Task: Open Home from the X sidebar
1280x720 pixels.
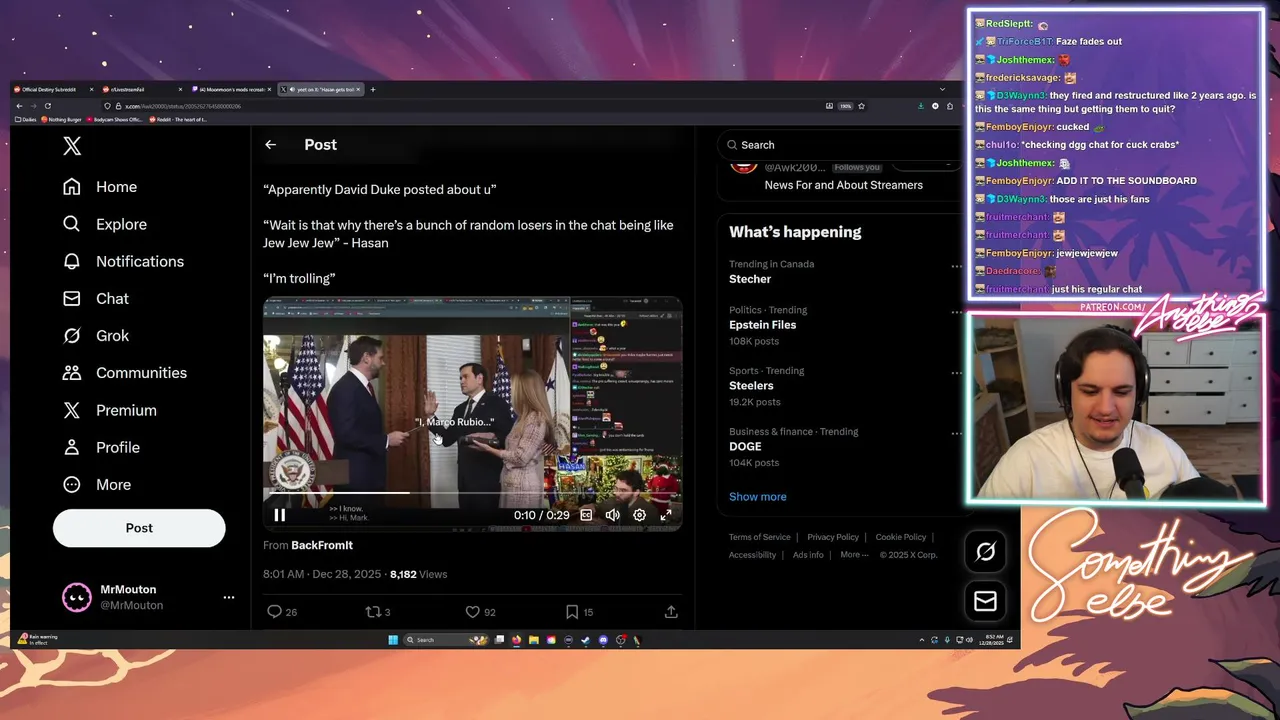Action: click(x=100, y=187)
